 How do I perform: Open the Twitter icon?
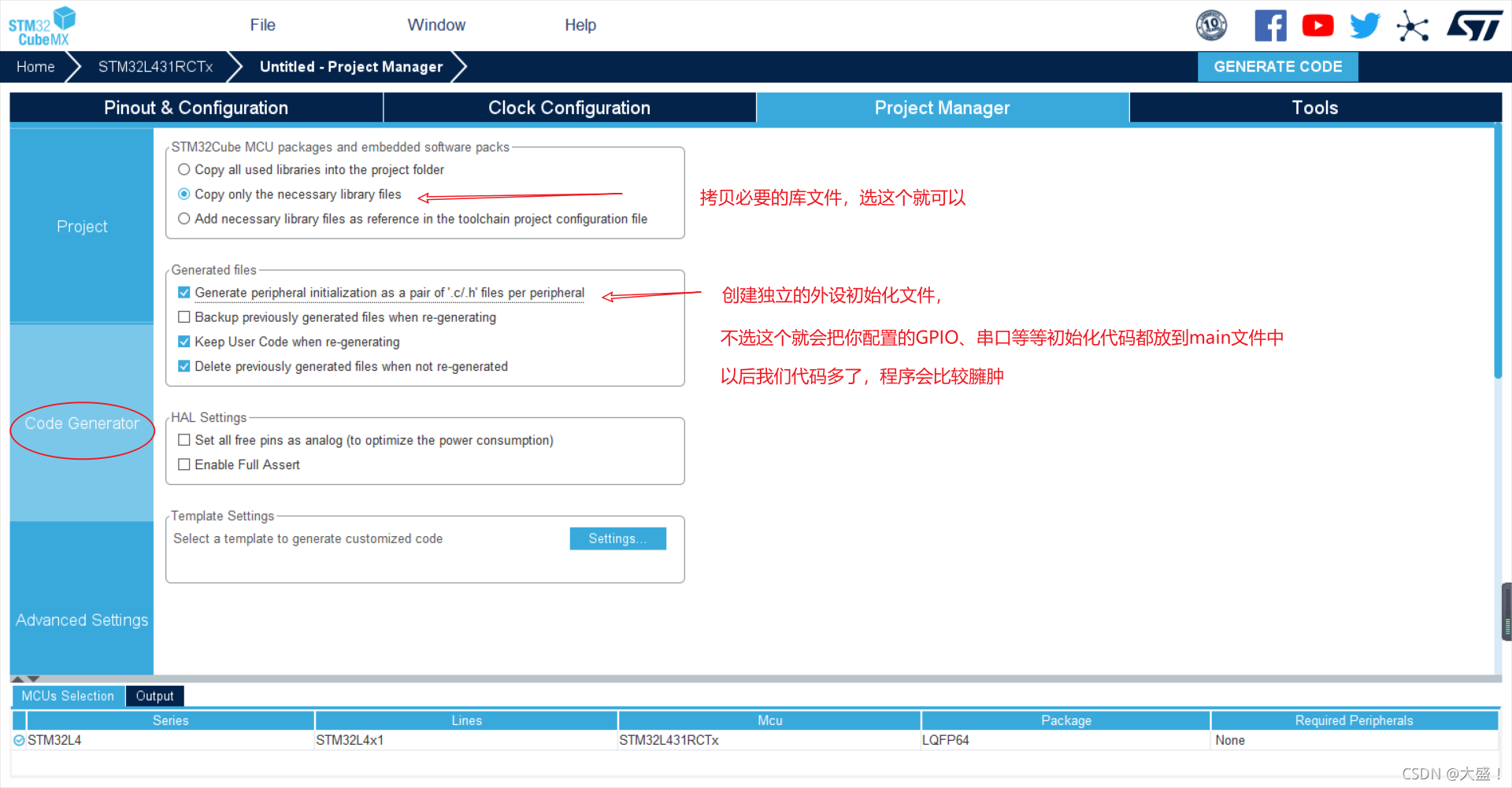pos(1365,25)
